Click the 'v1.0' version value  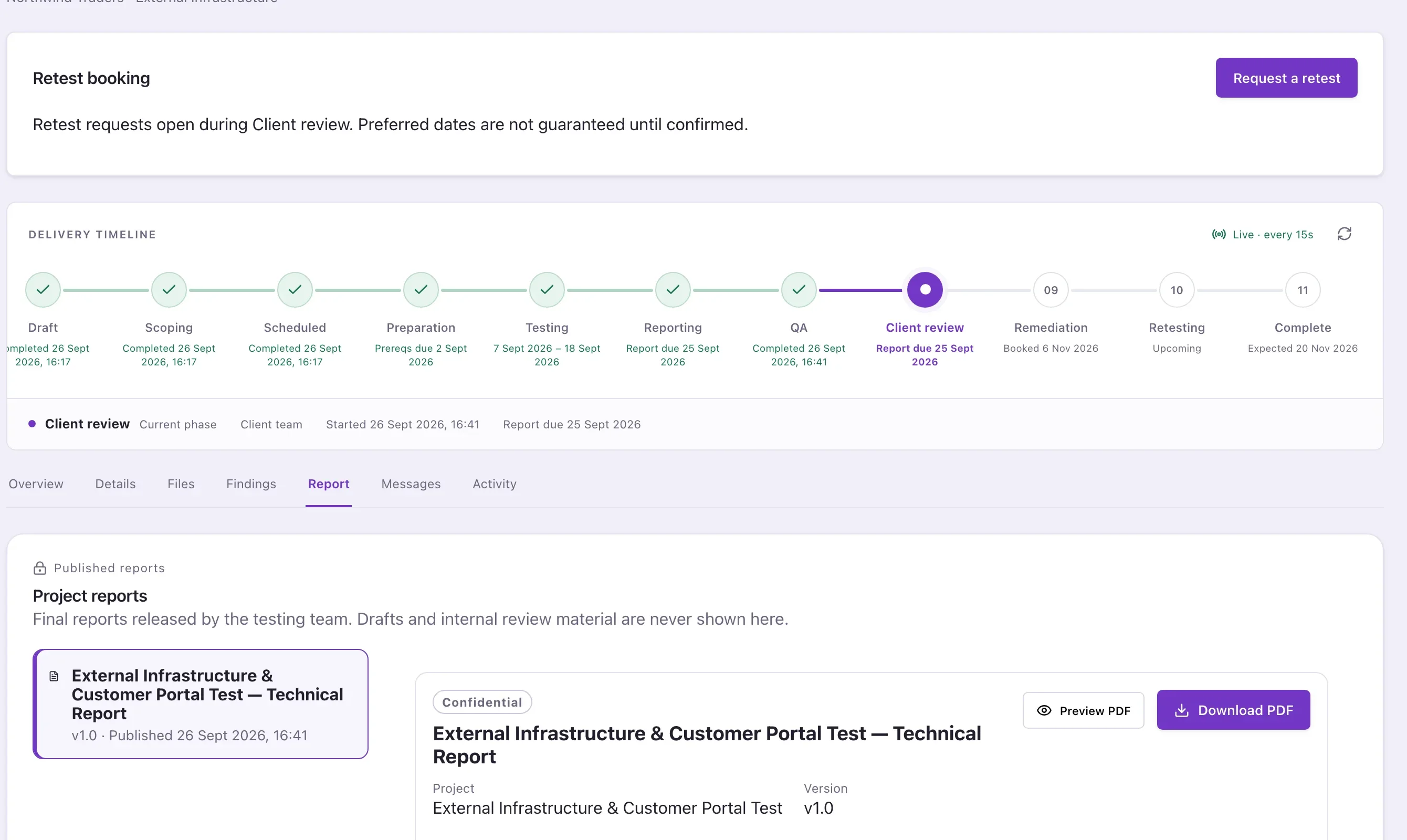click(818, 808)
